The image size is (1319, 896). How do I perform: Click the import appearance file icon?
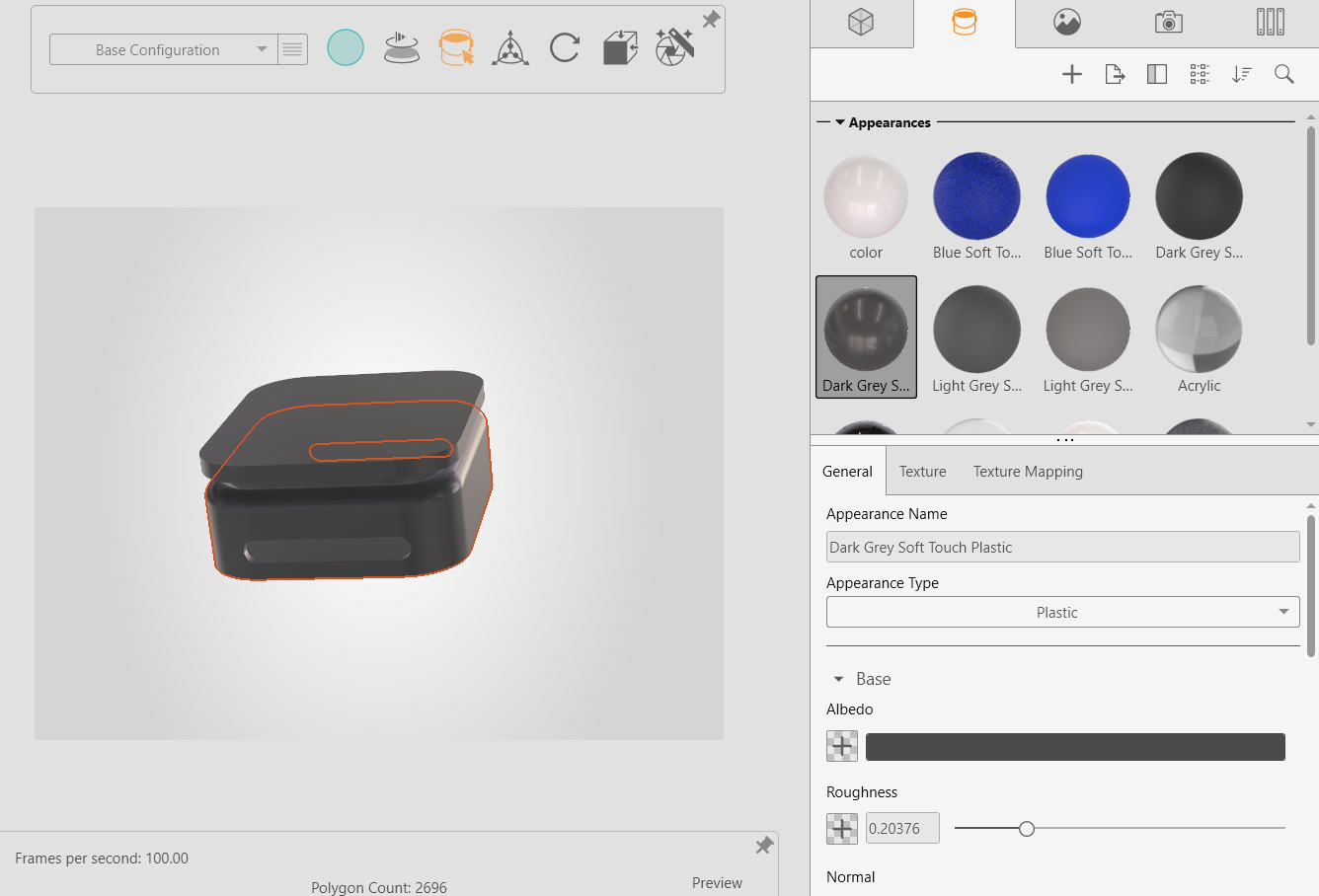1114,74
